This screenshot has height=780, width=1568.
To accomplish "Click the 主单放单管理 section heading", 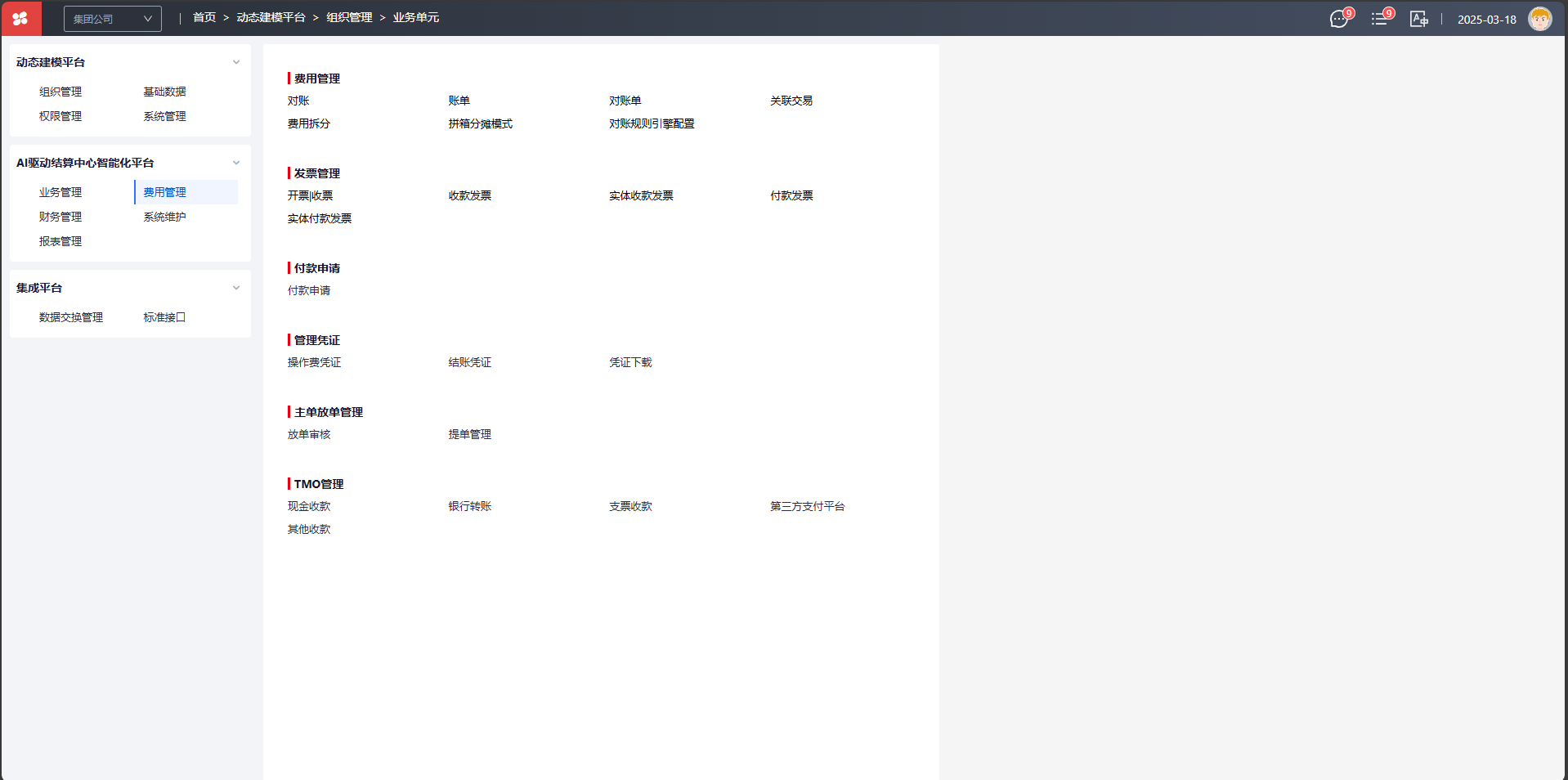I will (x=329, y=412).
